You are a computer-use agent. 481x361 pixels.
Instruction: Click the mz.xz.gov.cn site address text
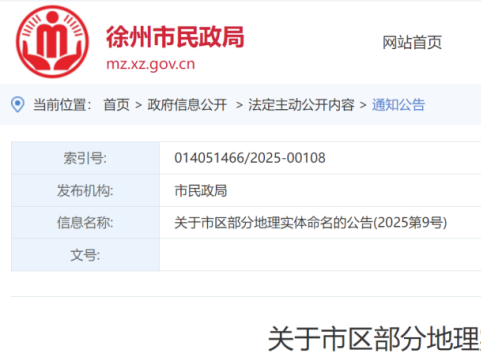(x=151, y=64)
